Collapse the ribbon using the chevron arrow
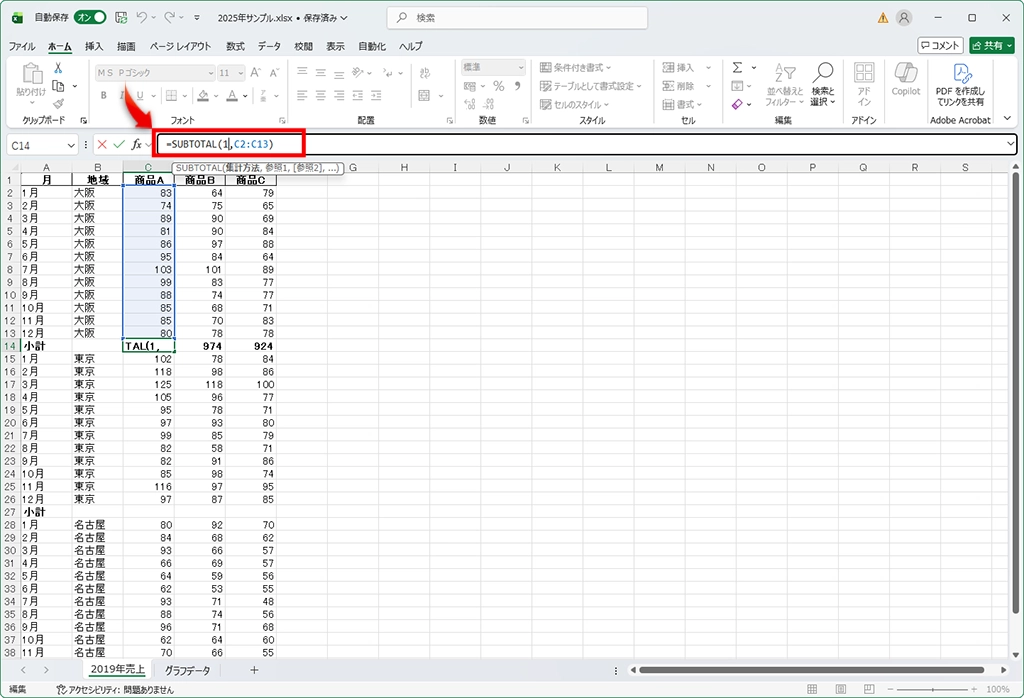1024x698 pixels. [1008, 120]
